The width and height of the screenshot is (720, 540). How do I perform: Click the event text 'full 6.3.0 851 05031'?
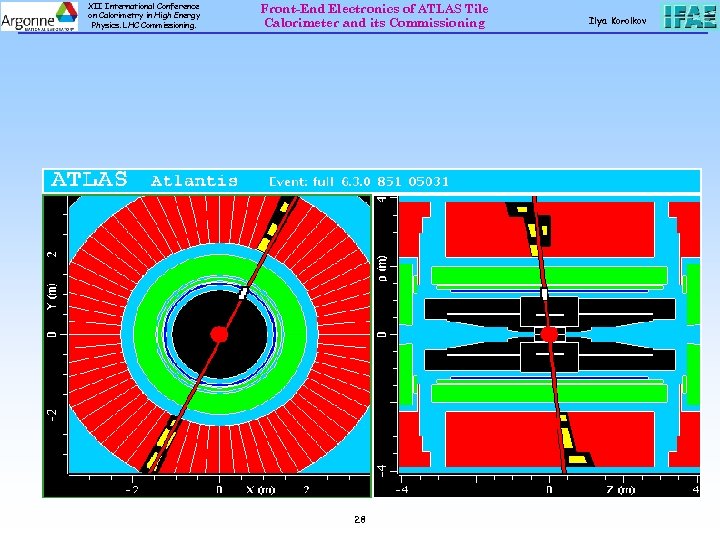coord(381,181)
